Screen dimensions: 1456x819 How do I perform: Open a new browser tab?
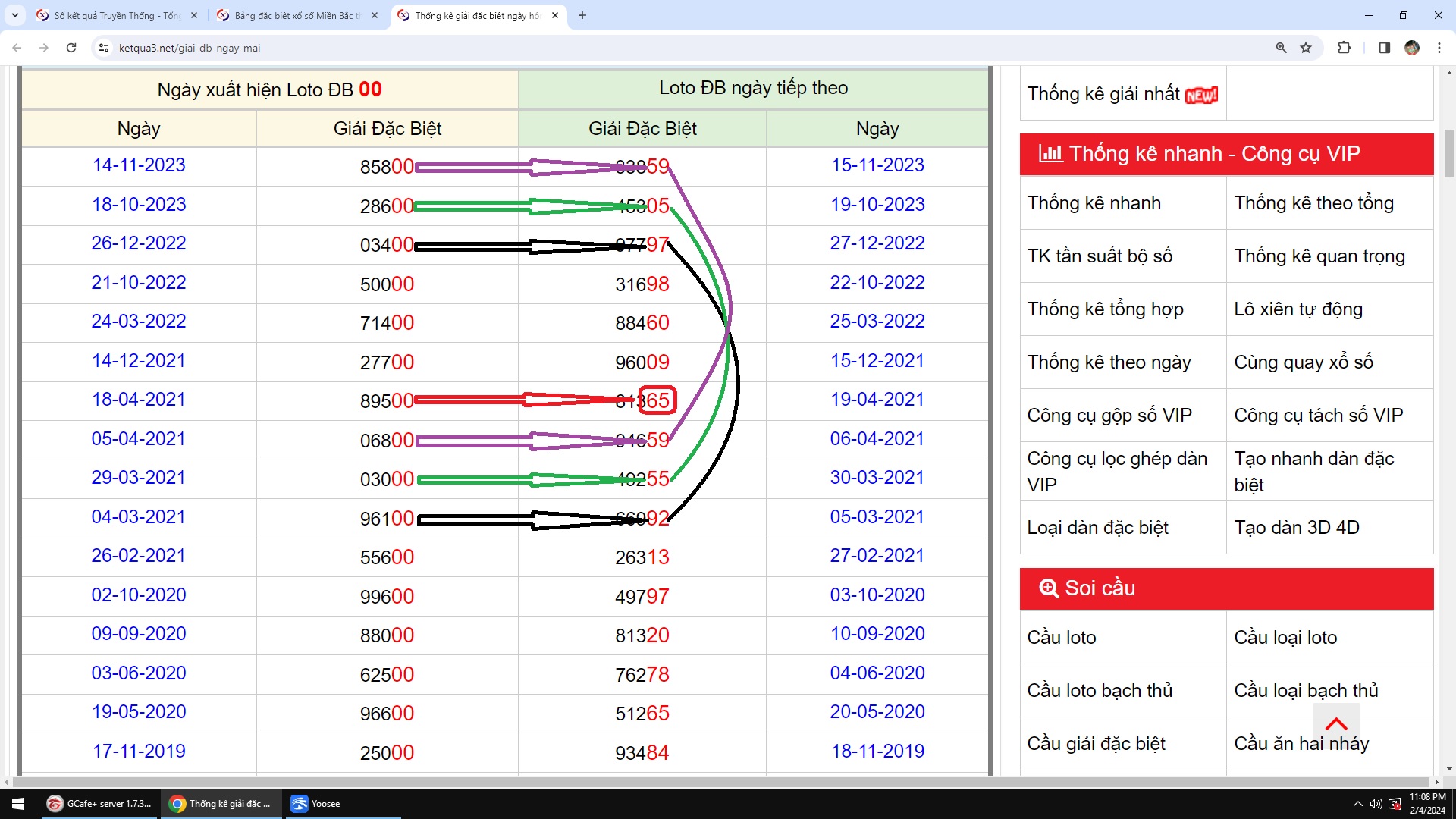582,15
